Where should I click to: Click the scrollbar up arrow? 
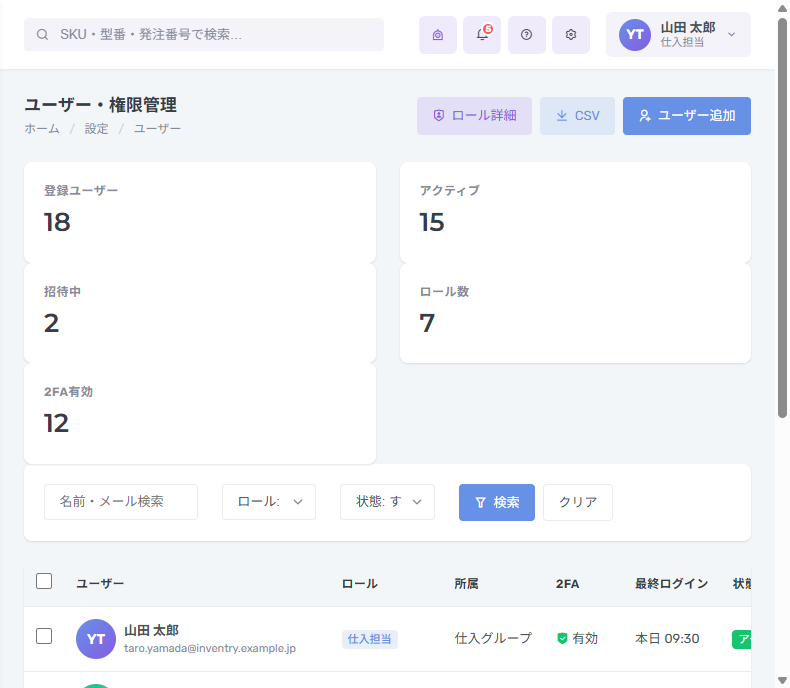(782, 8)
